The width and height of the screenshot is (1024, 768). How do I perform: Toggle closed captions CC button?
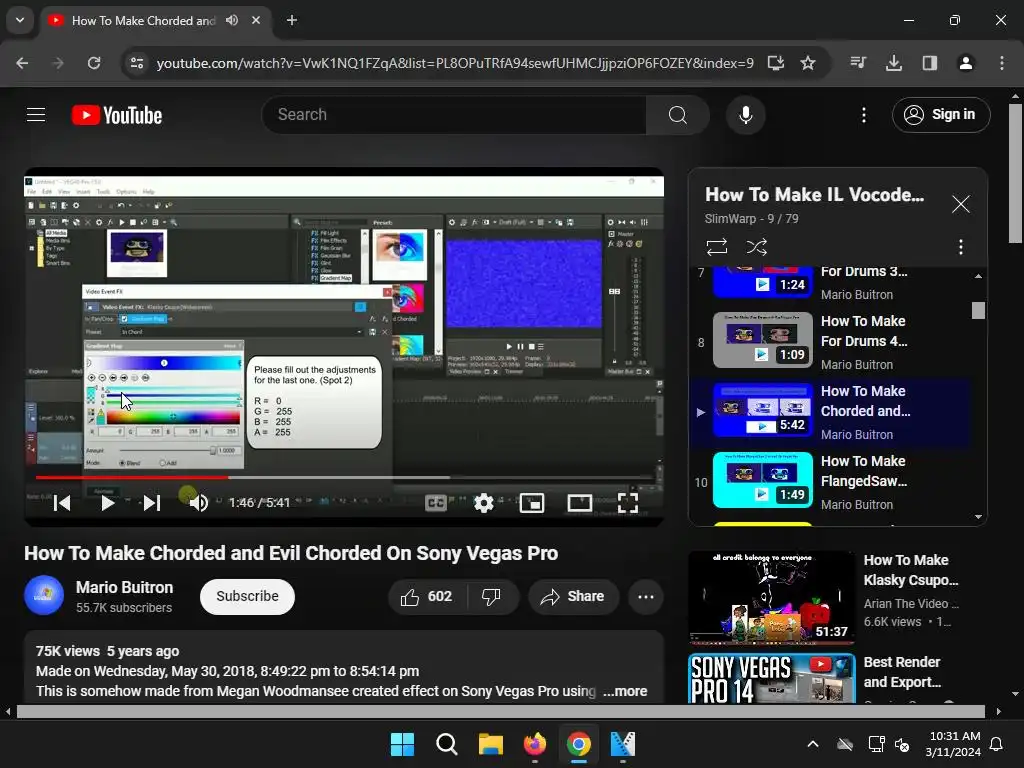(x=436, y=503)
